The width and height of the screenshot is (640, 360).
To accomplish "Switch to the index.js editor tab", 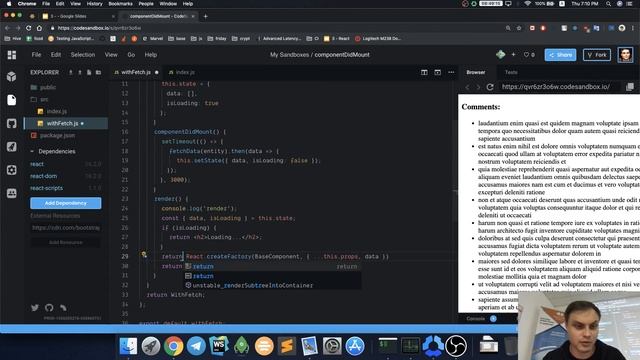I will [181, 72].
